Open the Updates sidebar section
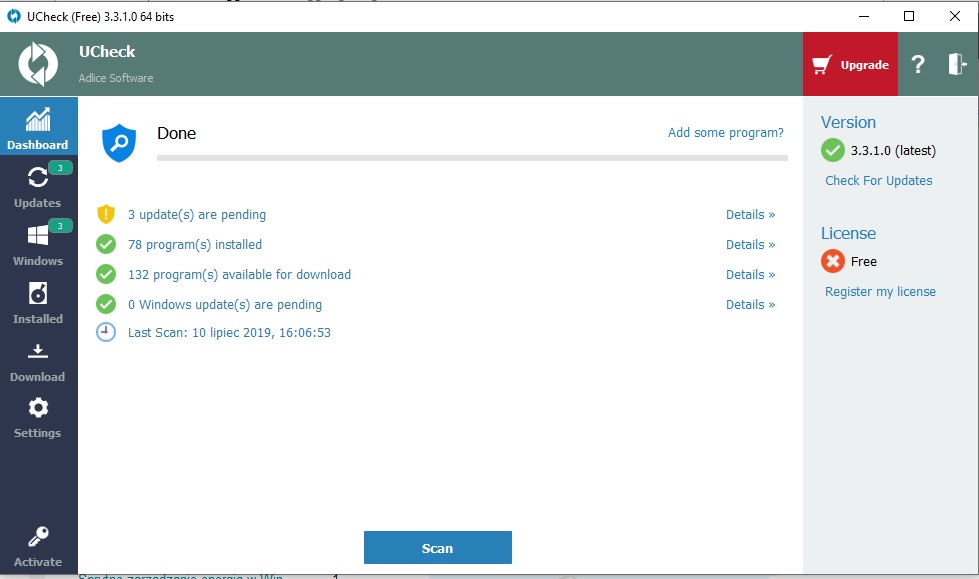979x579 pixels. (38, 185)
